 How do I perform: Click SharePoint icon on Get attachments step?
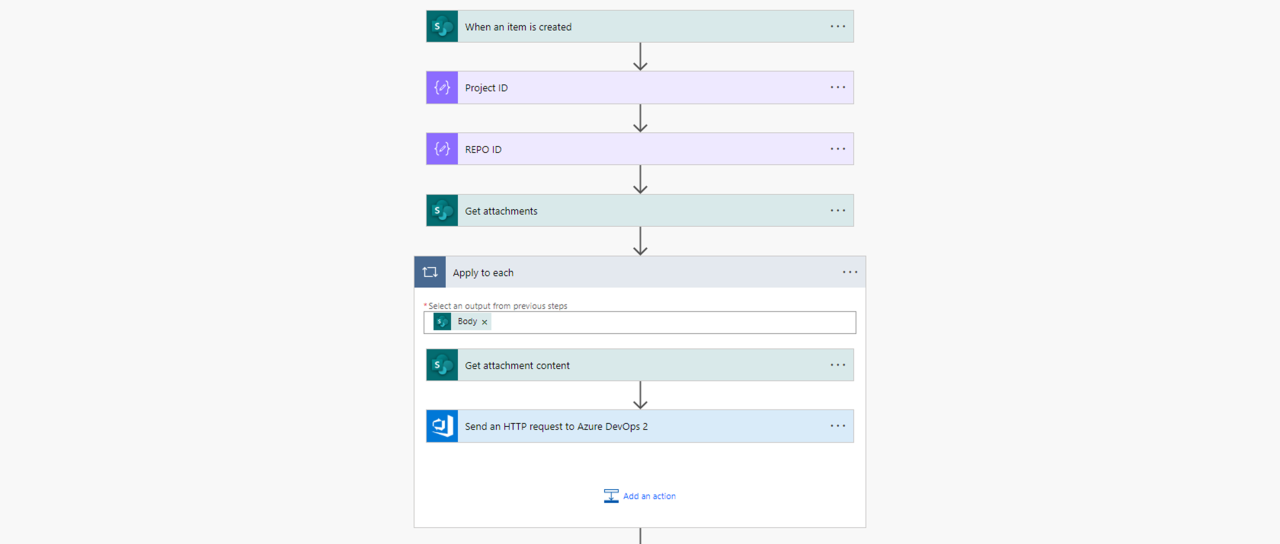click(x=442, y=211)
